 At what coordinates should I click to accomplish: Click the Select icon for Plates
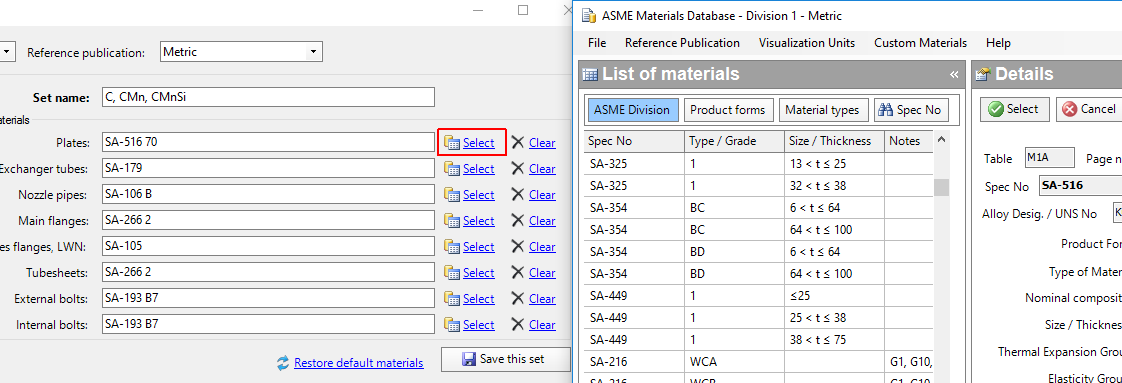point(452,142)
